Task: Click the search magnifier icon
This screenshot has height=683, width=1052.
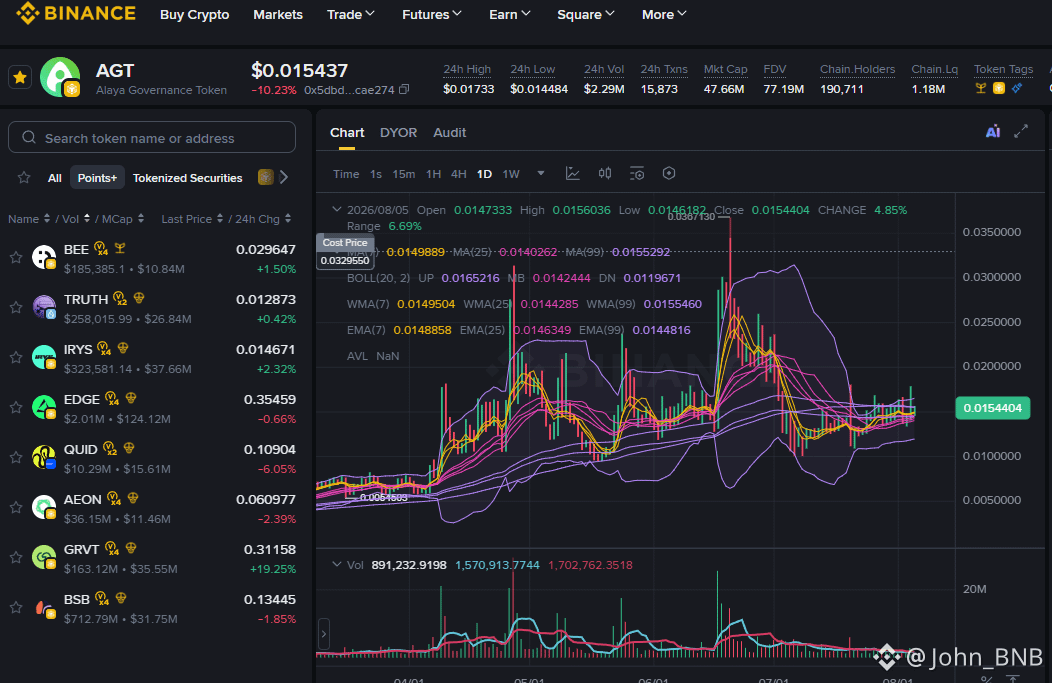Action: pyautogui.click(x=29, y=138)
